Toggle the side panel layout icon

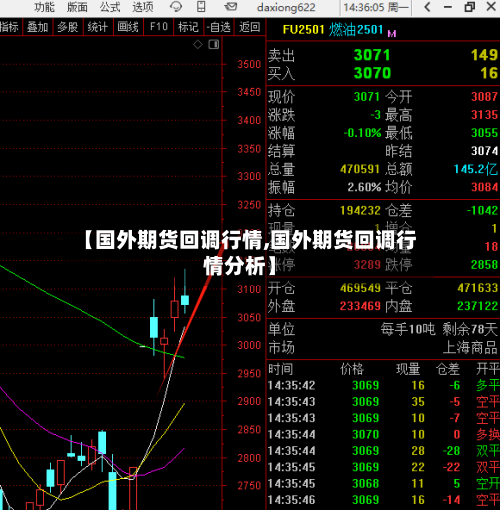tap(214, 44)
